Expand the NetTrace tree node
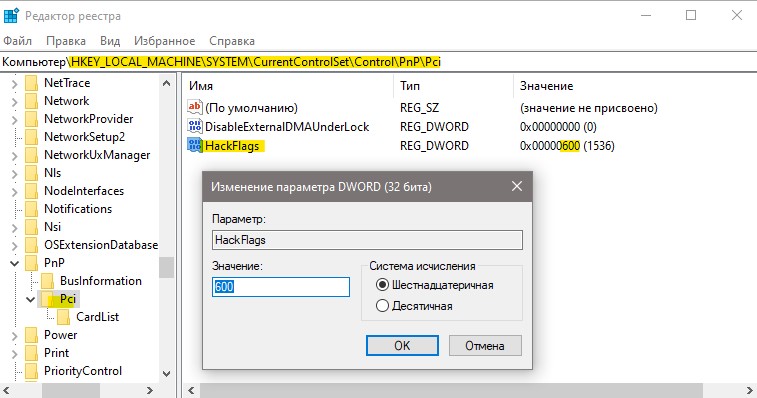757x398 pixels. tap(14, 84)
